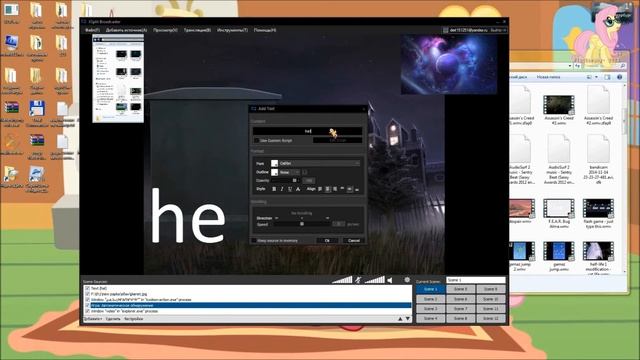Uncheck the Text (he) source

87,288
